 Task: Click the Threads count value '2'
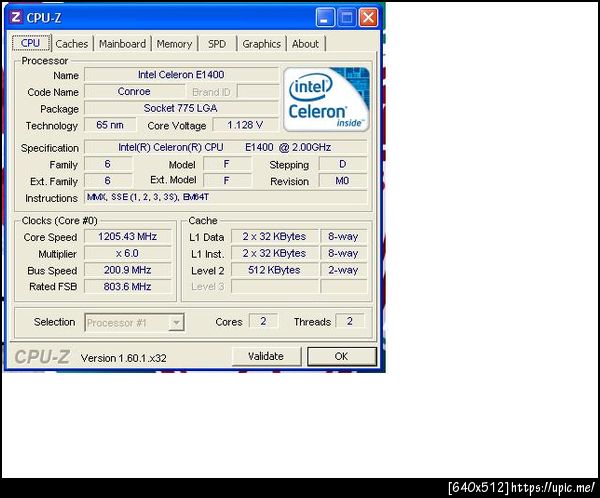click(350, 321)
